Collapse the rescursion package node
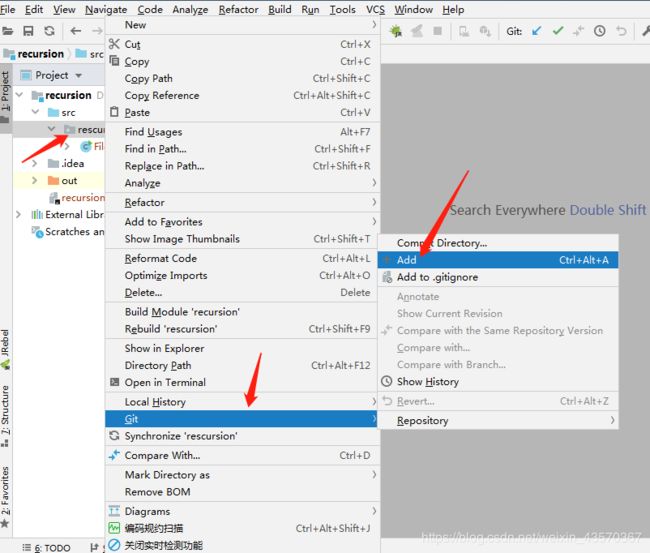The height and width of the screenshot is (553, 650). [51, 129]
